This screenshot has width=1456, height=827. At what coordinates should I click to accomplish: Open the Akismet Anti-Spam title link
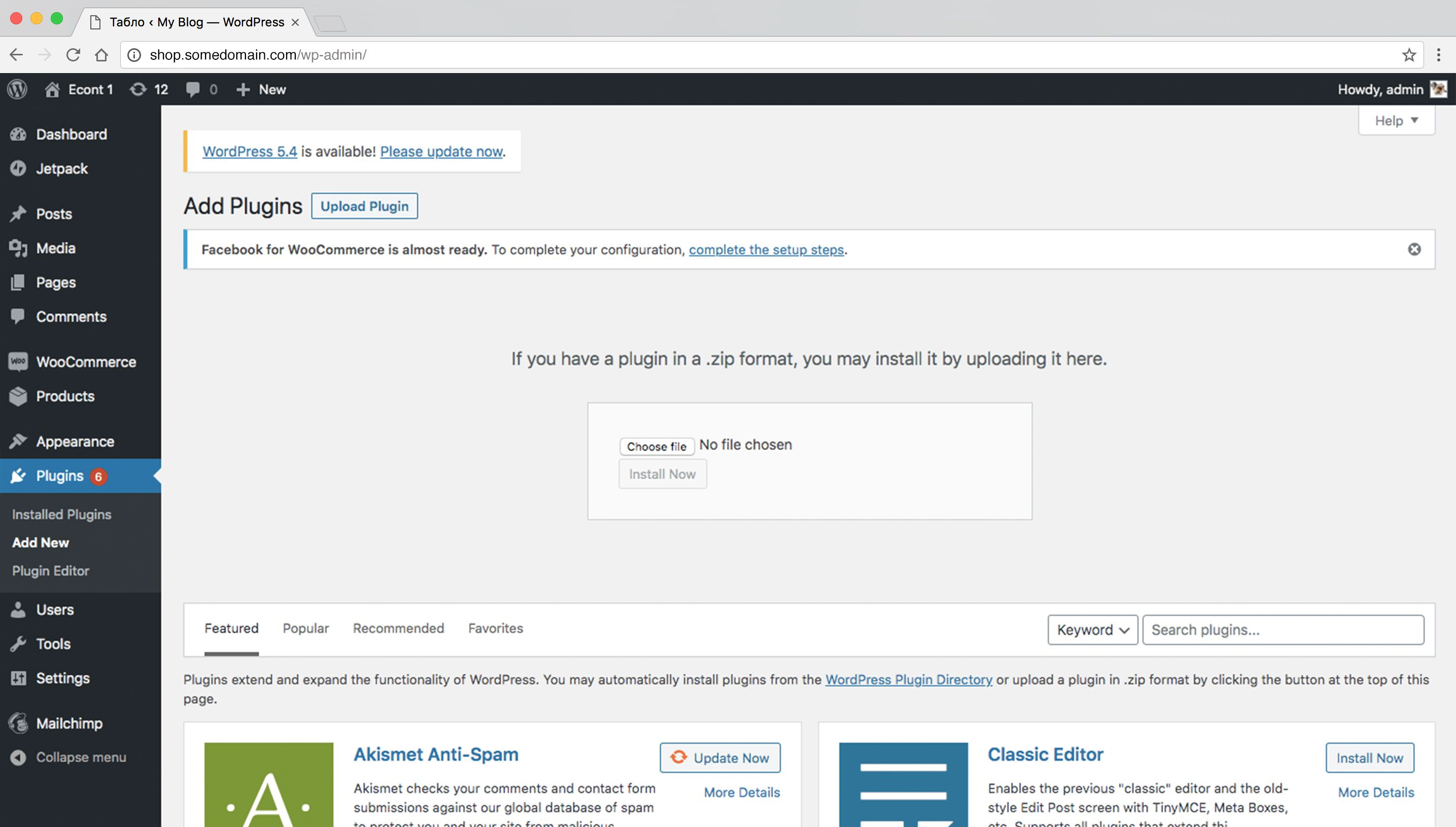[436, 754]
